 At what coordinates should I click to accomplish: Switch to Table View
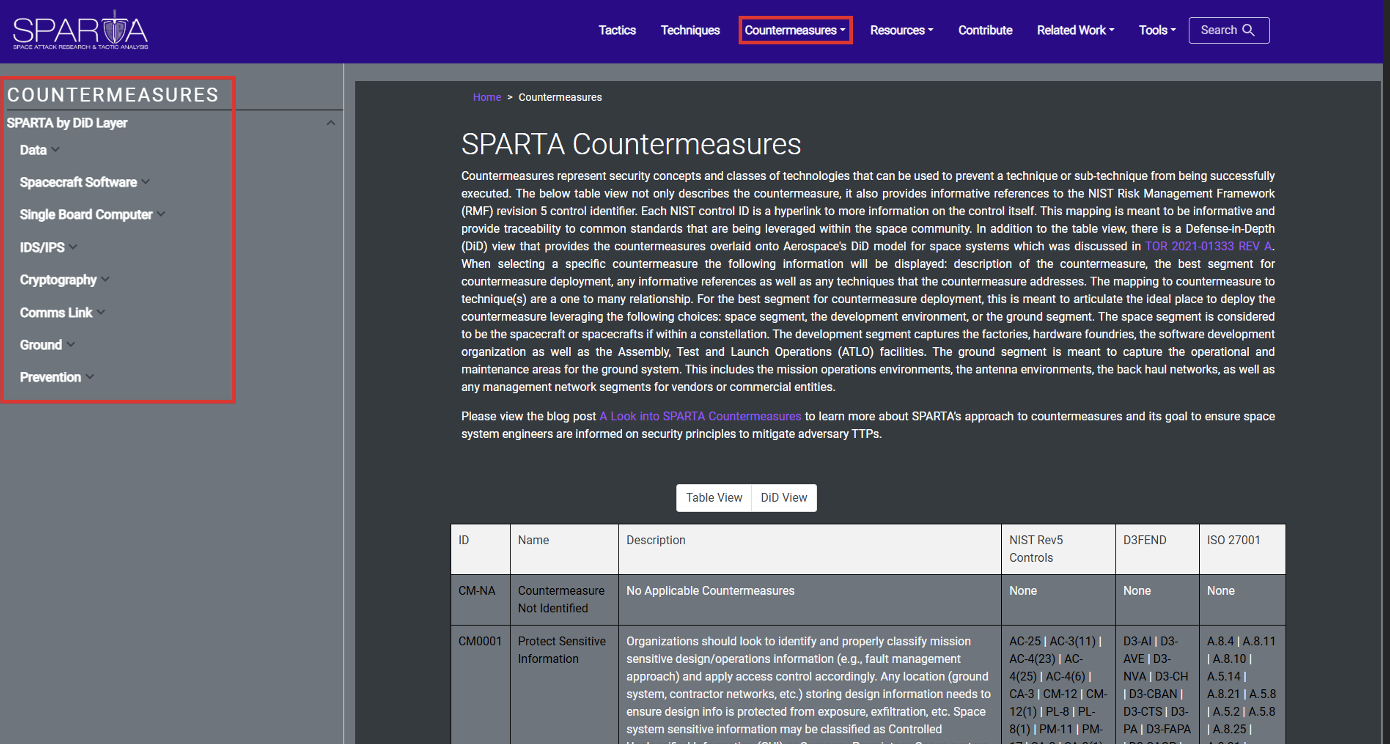pyautogui.click(x=714, y=498)
